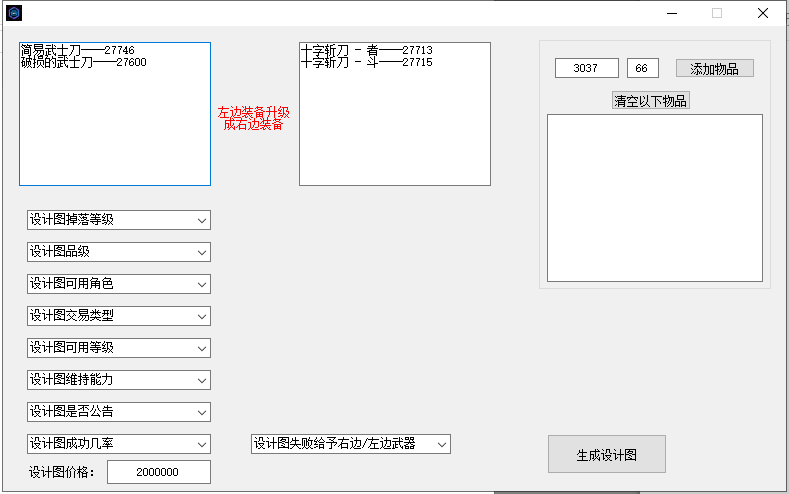The height and width of the screenshot is (494, 789).
Task: Click the 设计图价格 field with 2000000
Action: coord(158,472)
